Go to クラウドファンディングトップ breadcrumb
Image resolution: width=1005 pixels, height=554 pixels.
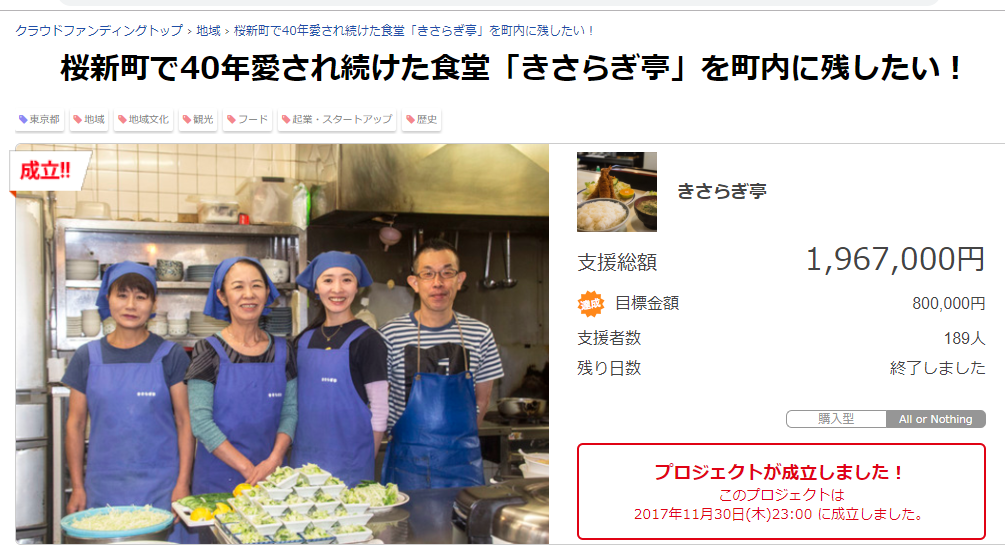coord(99,31)
